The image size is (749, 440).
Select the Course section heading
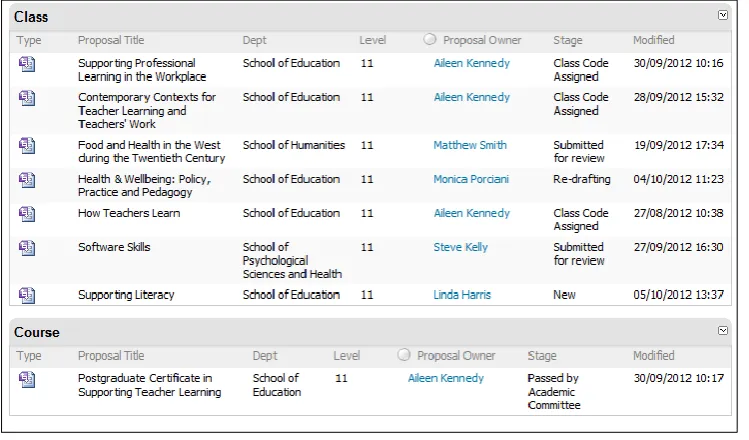pos(37,333)
